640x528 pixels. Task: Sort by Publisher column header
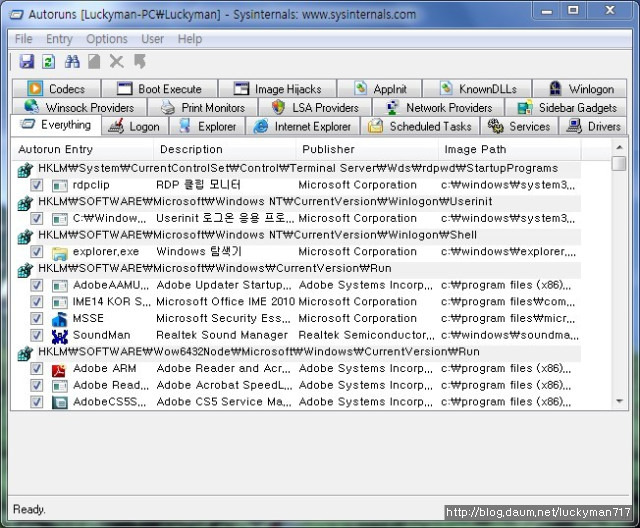(367, 150)
